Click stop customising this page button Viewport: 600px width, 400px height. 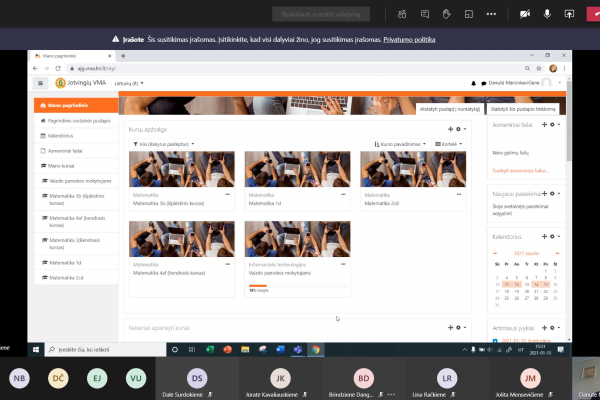523,109
